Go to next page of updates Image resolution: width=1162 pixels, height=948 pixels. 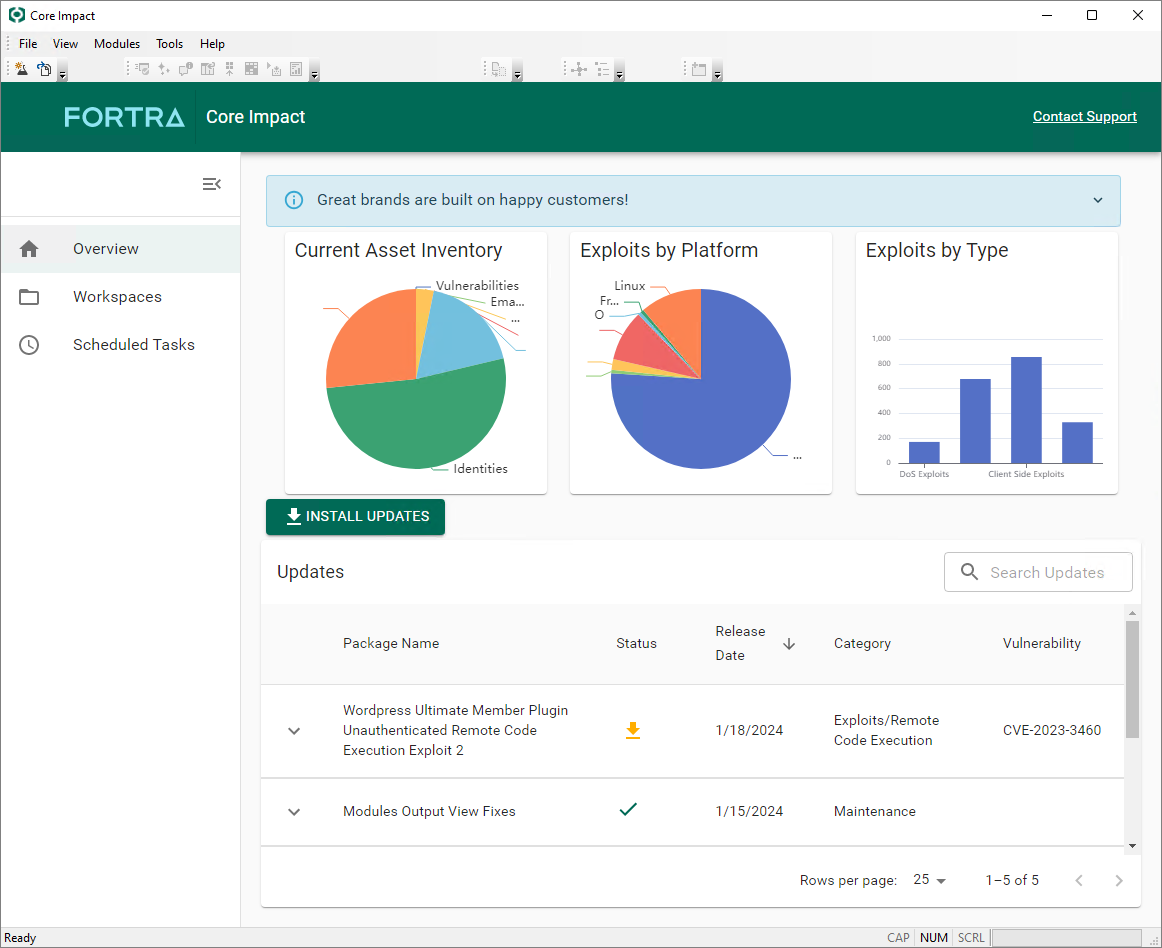(x=1119, y=881)
